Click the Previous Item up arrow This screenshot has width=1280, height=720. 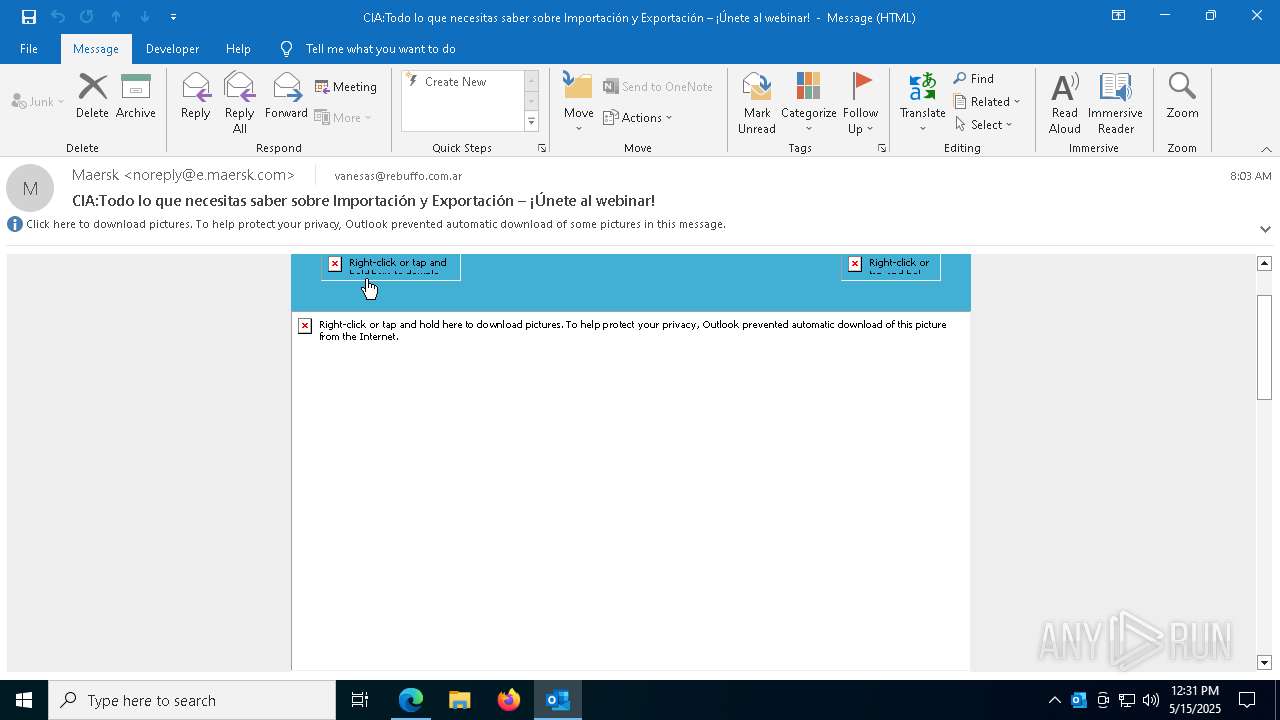tap(116, 17)
